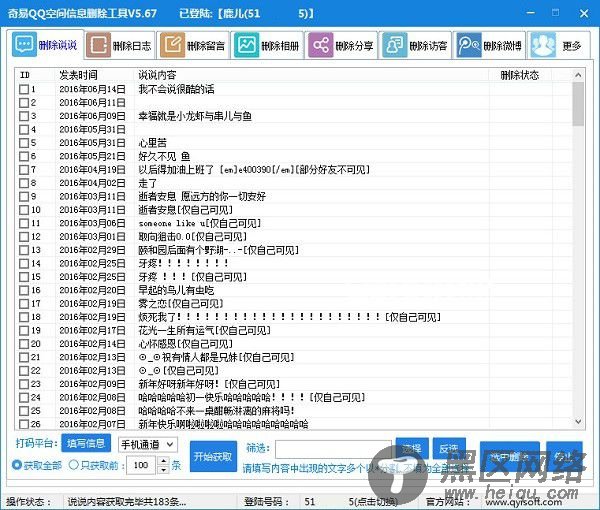Open the 删除微博 tab label
Viewport: 600px width, 510px height.
pyautogui.click(x=502, y=46)
